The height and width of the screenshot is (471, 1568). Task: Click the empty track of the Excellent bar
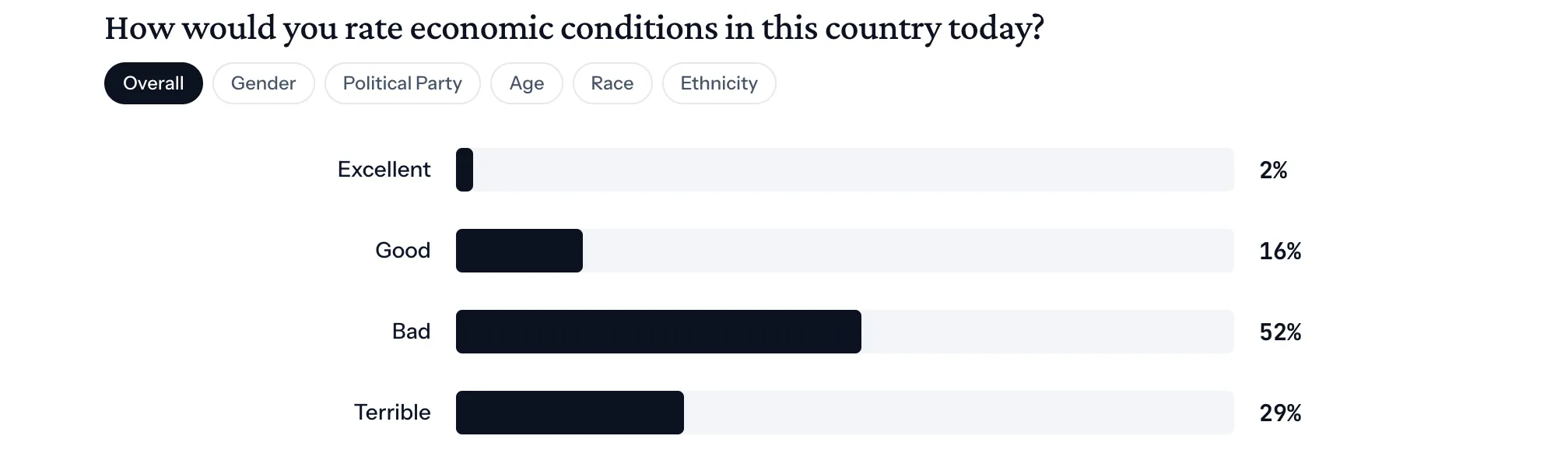854,170
